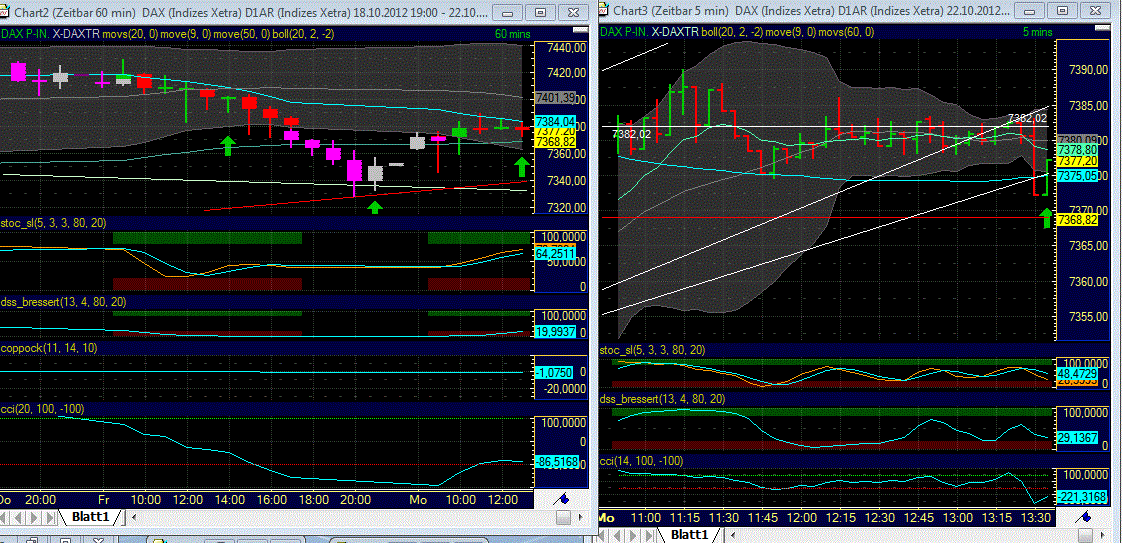Click cyan price tag 7375,05 on Chart3 axis
Screen dimensions: 1122x543
(x=1077, y=175)
